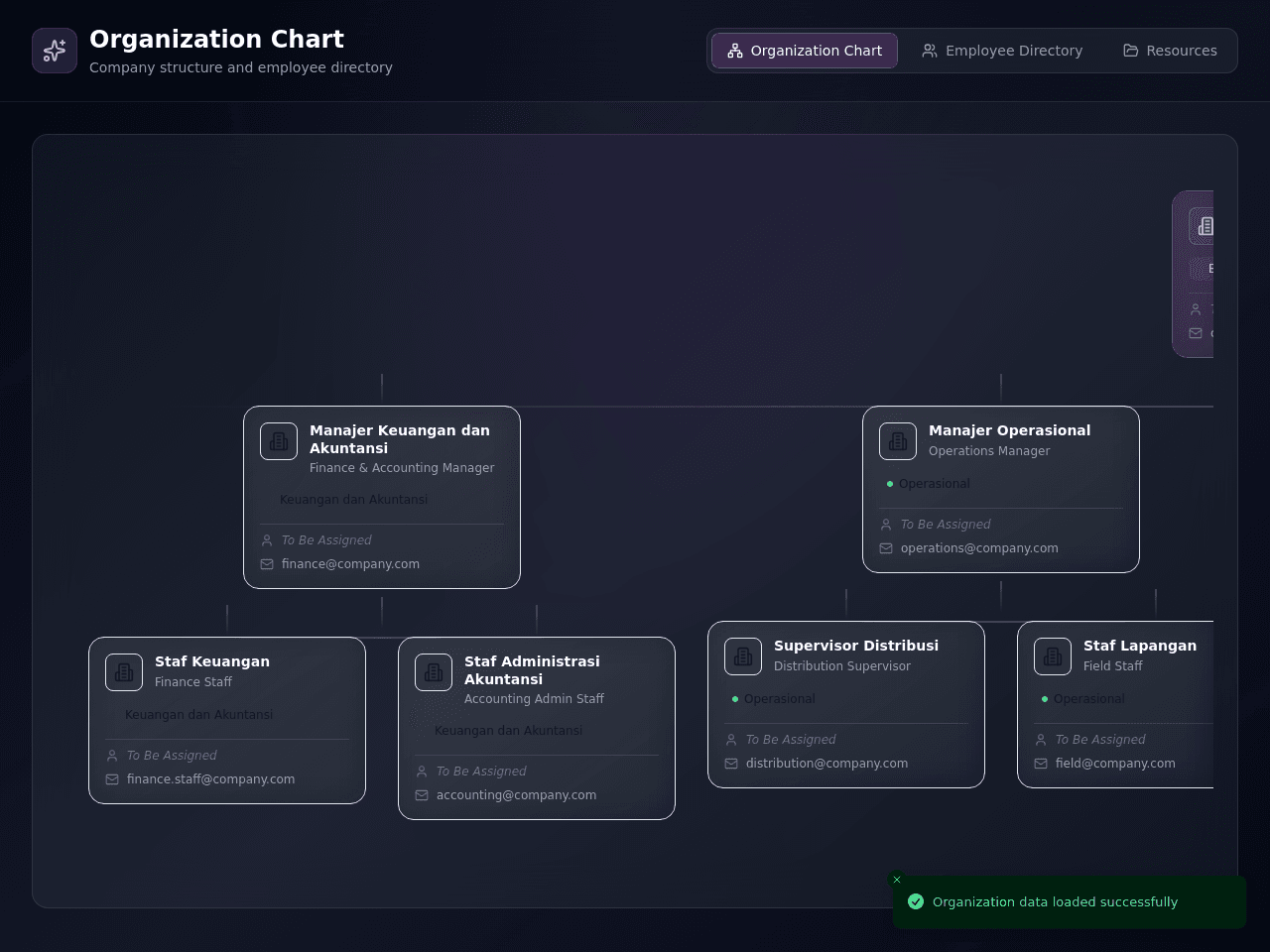
Task: Click person icon on Staf Administrasi Akuntansi card
Action: 422,772
